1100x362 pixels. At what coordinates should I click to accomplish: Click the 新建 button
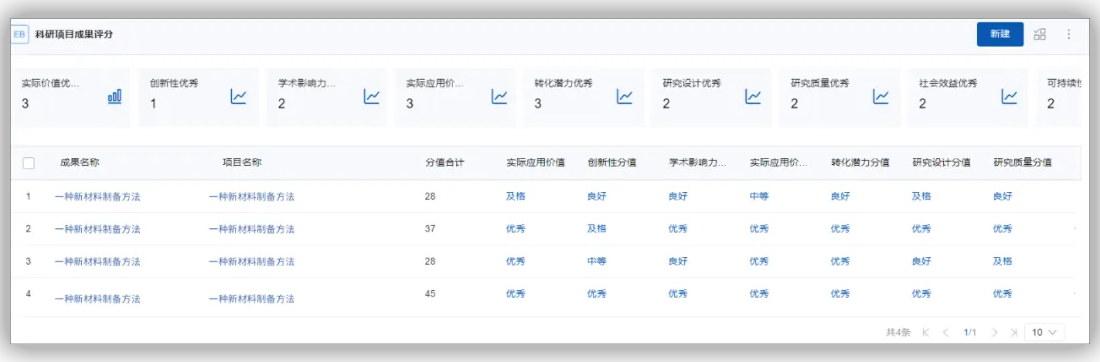click(x=1000, y=34)
